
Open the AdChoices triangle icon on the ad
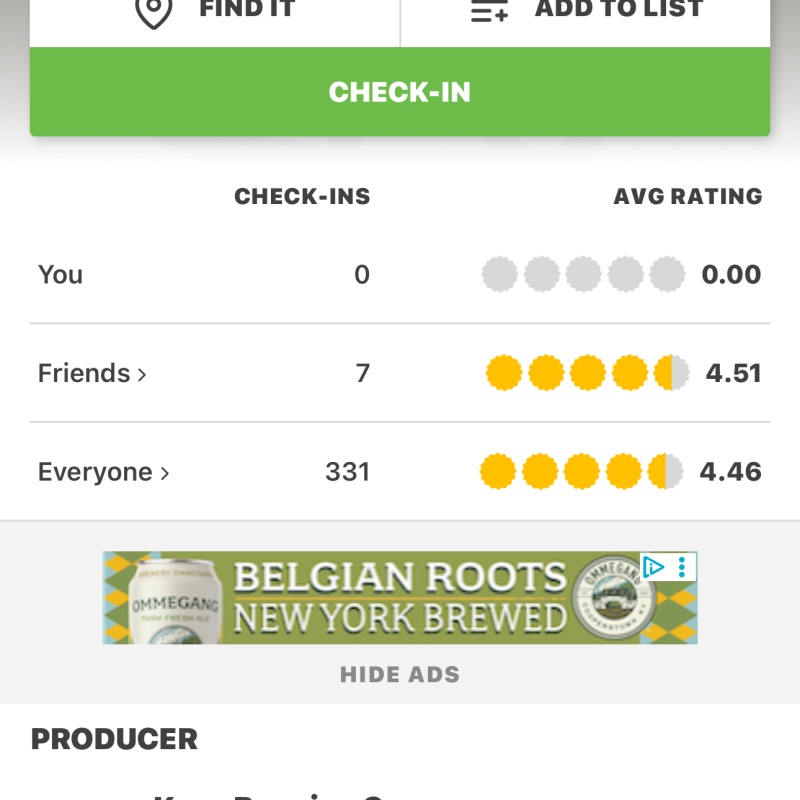click(x=654, y=567)
